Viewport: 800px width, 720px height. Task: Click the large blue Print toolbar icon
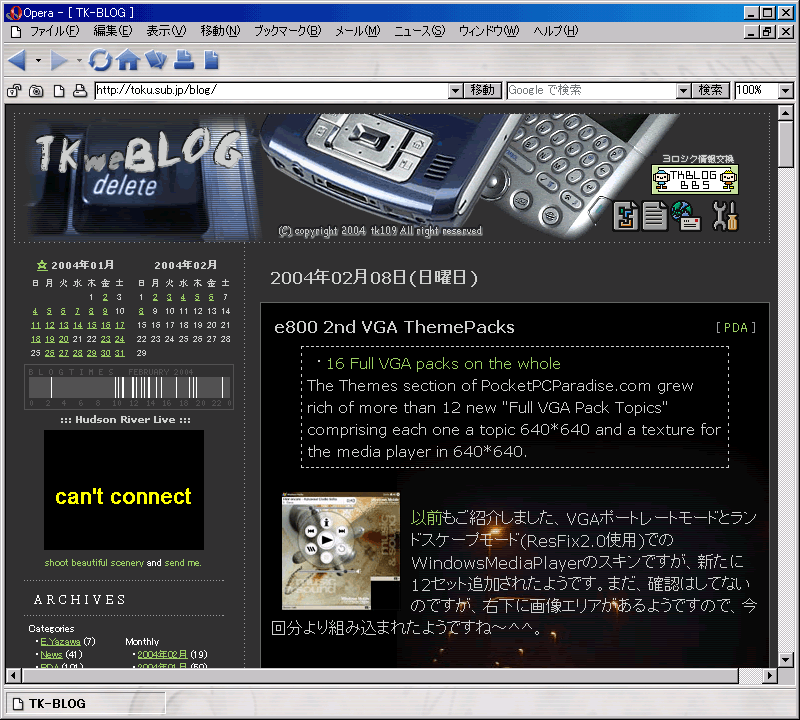point(184,60)
